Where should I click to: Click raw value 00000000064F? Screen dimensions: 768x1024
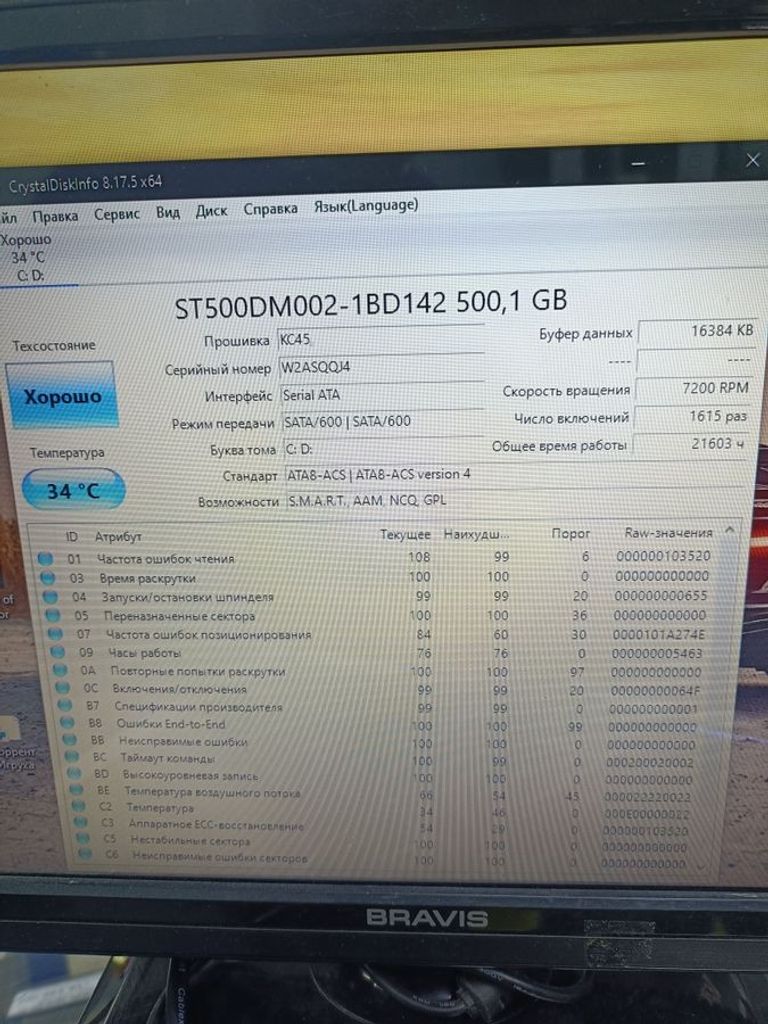tap(655, 690)
